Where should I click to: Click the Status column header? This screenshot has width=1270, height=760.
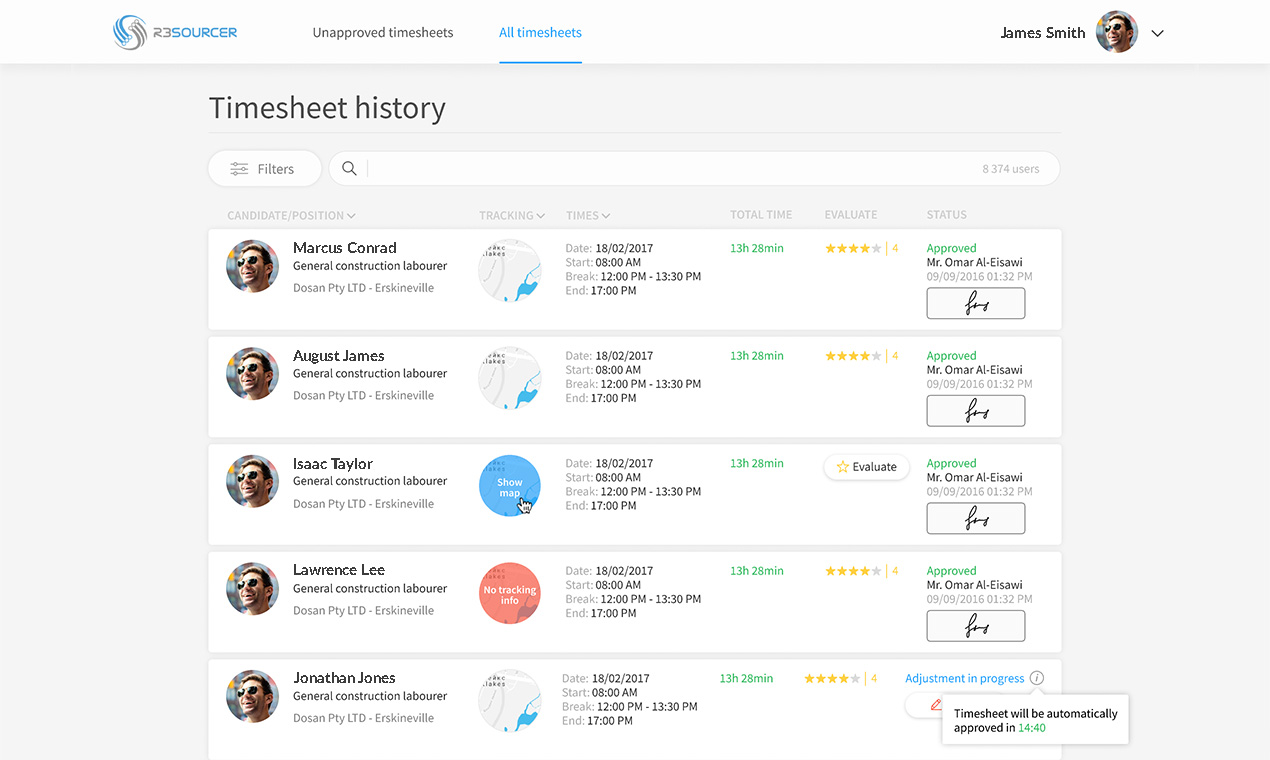click(x=947, y=215)
